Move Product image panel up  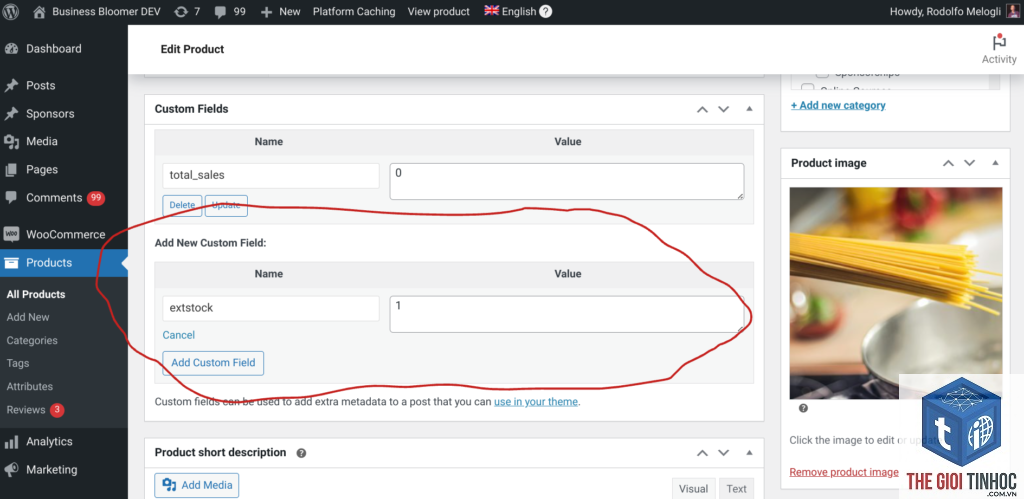948,163
